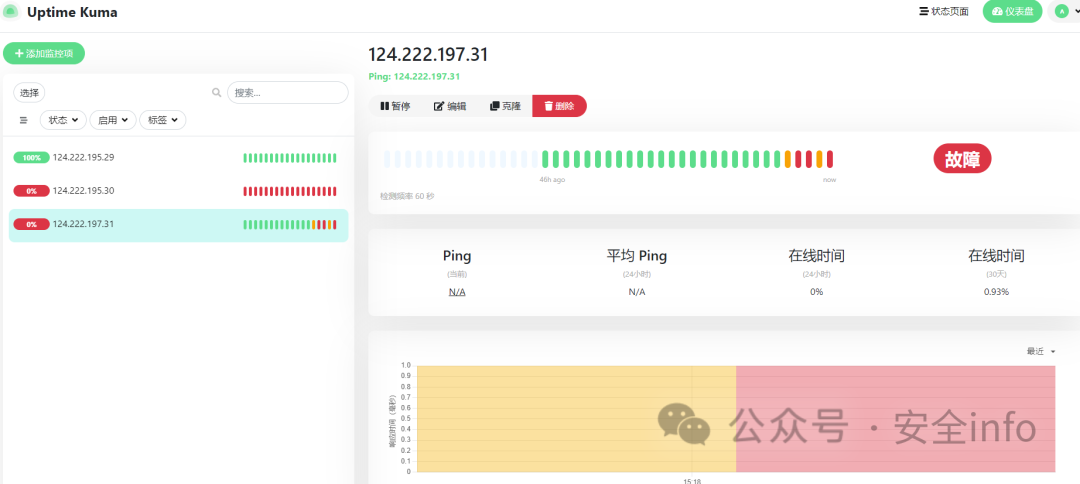Image resolution: width=1080 pixels, height=484 pixels.
Task: Select monitor 124.222.195.29 in list
Action: point(84,158)
